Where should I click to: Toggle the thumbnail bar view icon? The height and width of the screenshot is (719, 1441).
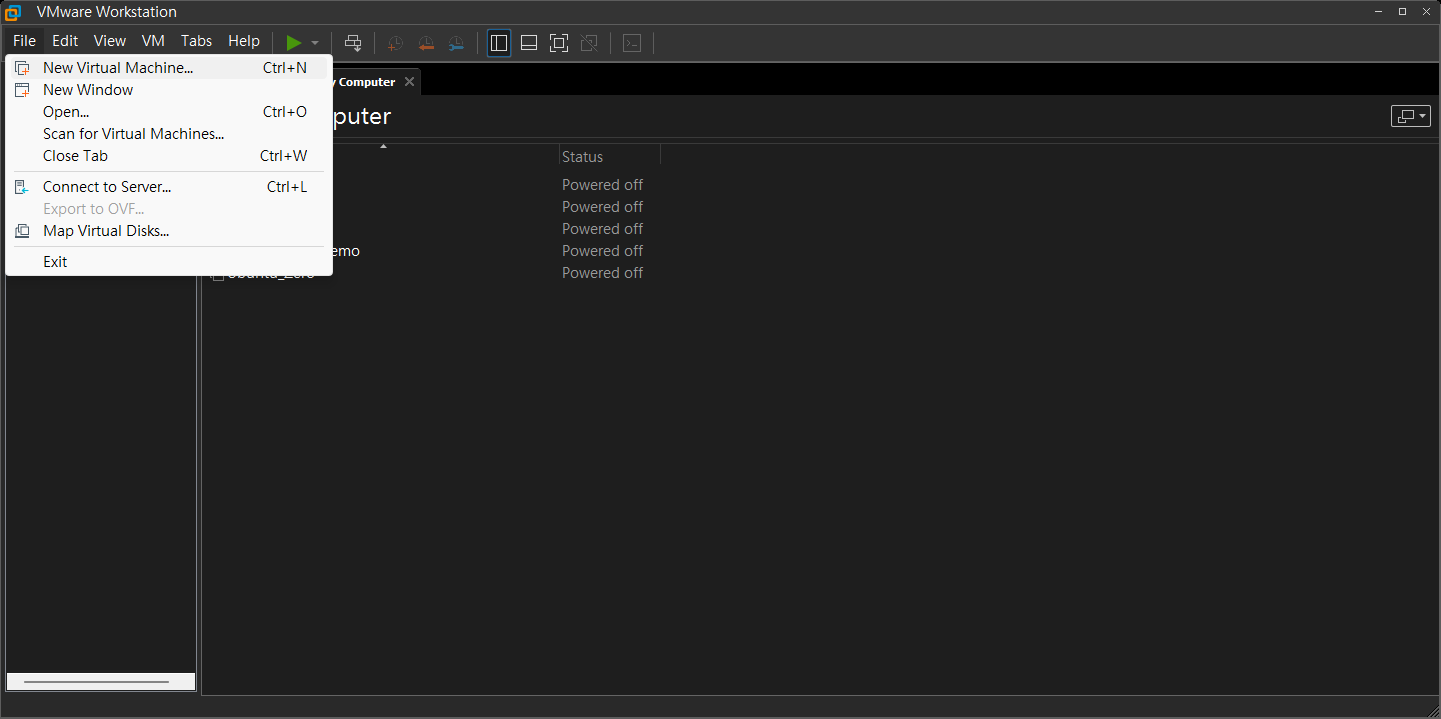tap(529, 42)
